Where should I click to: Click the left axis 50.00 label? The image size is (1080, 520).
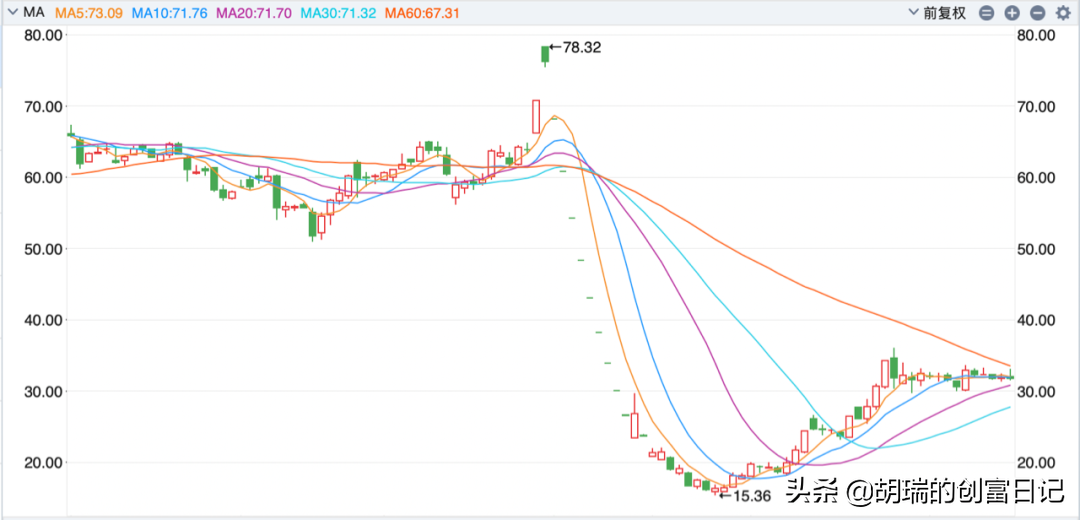(43, 249)
